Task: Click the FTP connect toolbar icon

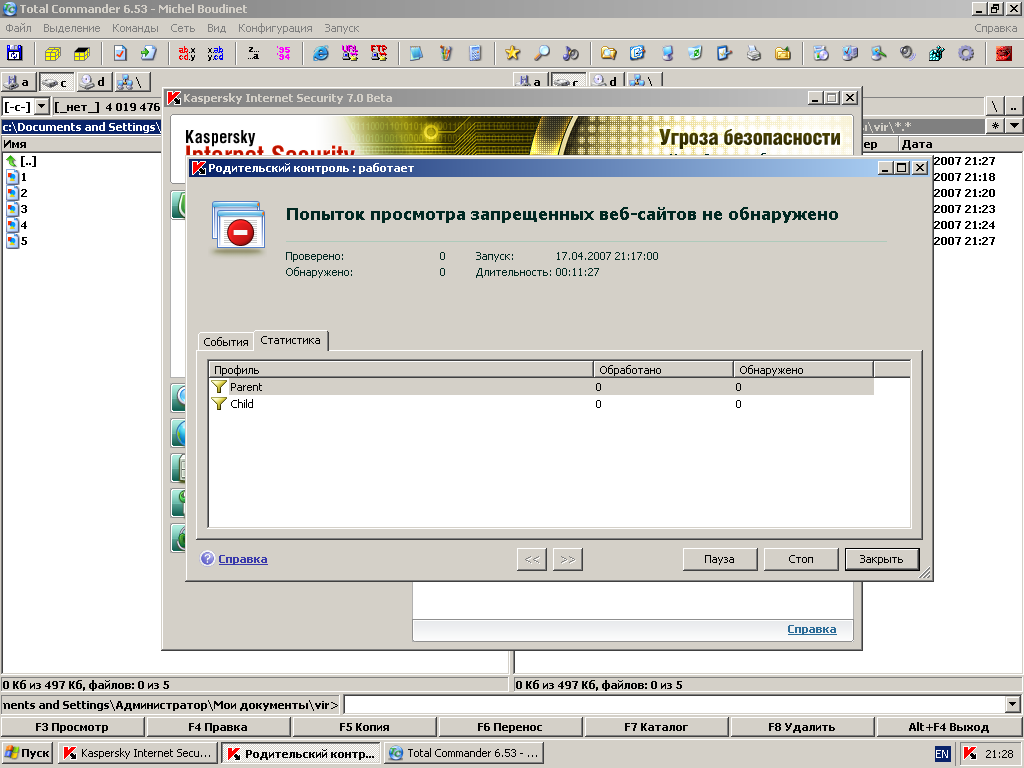Action: (379, 53)
